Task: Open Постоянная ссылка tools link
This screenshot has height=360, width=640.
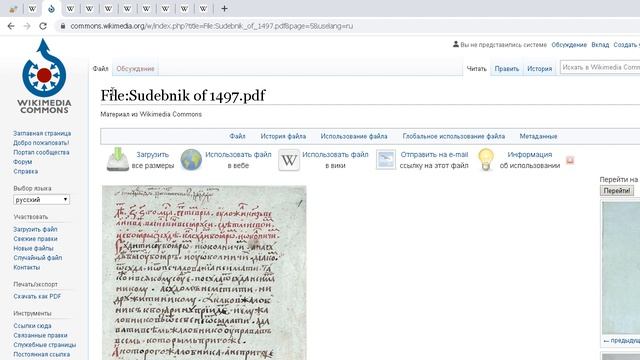Action: pos(41,354)
